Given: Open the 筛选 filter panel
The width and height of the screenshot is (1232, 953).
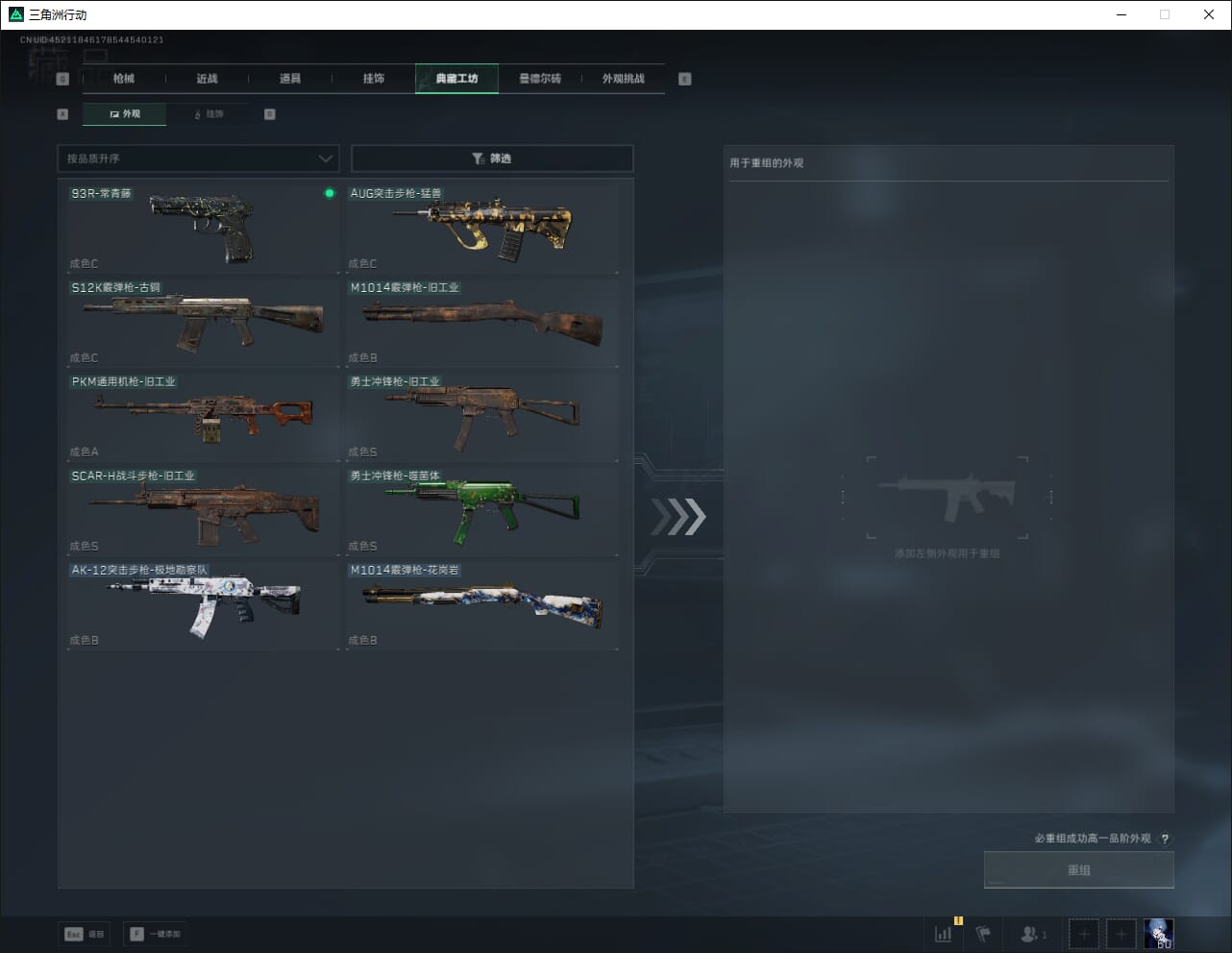Looking at the screenshot, I should tap(492, 159).
